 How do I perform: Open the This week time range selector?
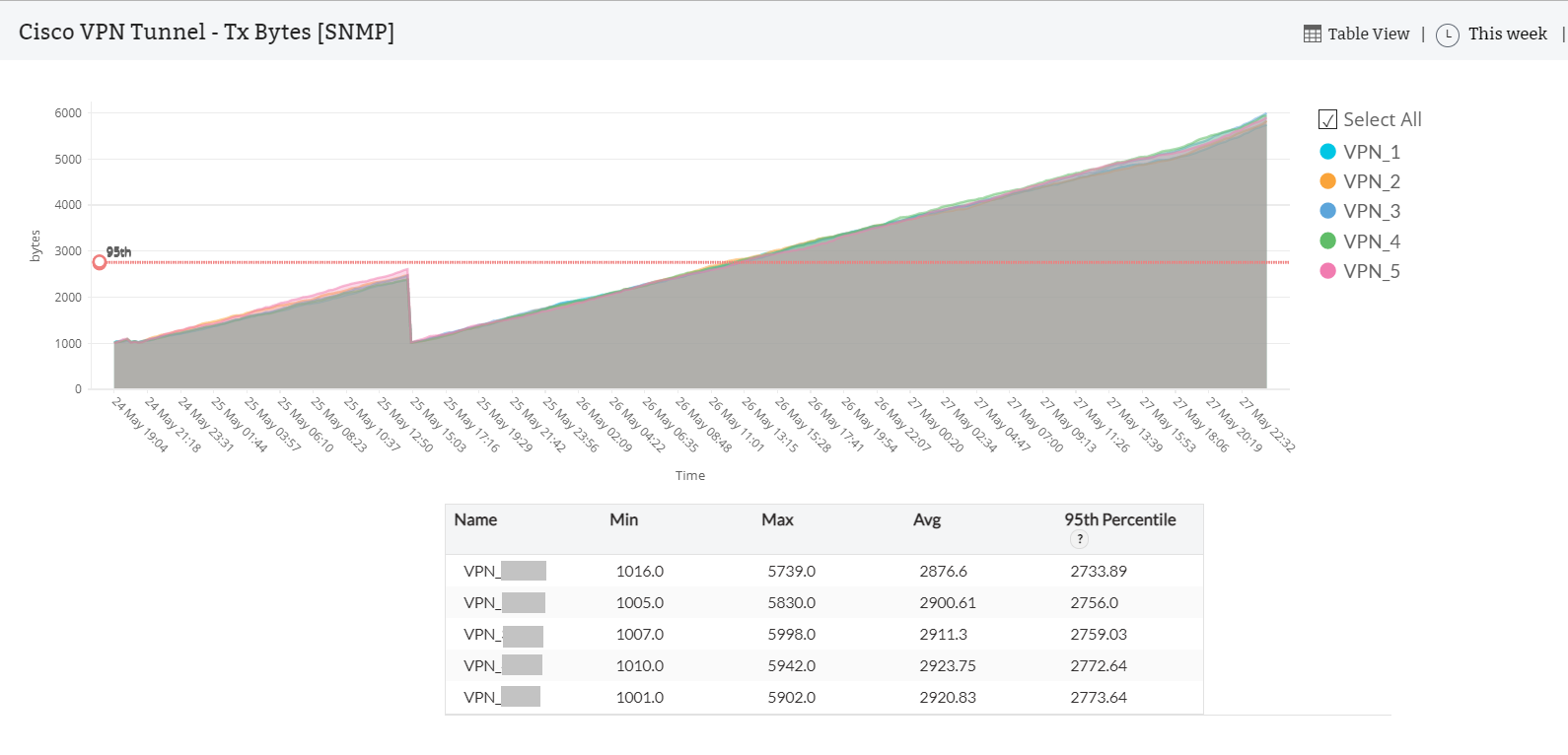[1507, 34]
